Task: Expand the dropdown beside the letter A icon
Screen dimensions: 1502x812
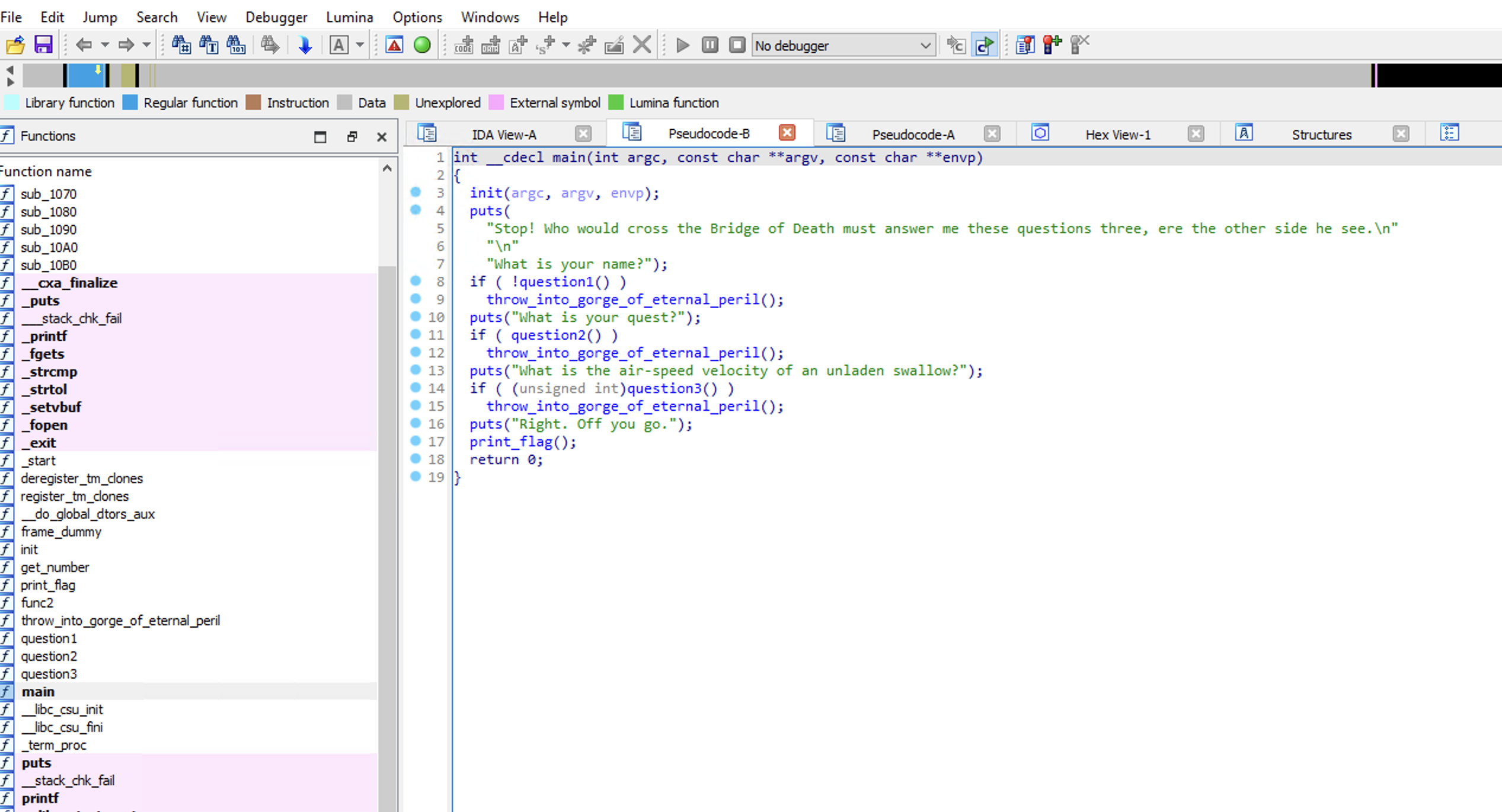Action: pyautogui.click(x=360, y=45)
